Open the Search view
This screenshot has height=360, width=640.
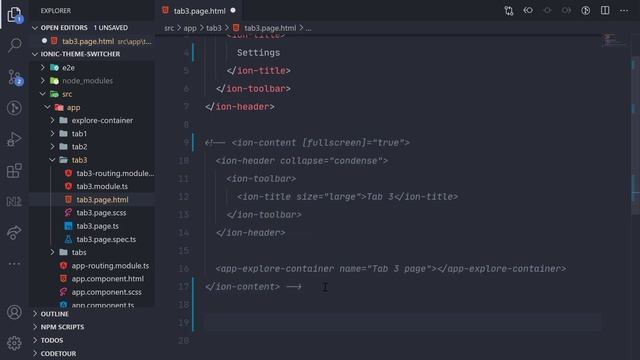(x=15, y=45)
